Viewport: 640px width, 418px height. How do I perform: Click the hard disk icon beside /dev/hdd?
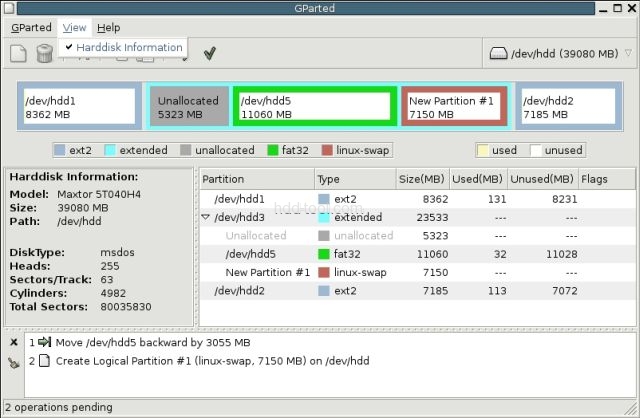[498, 53]
